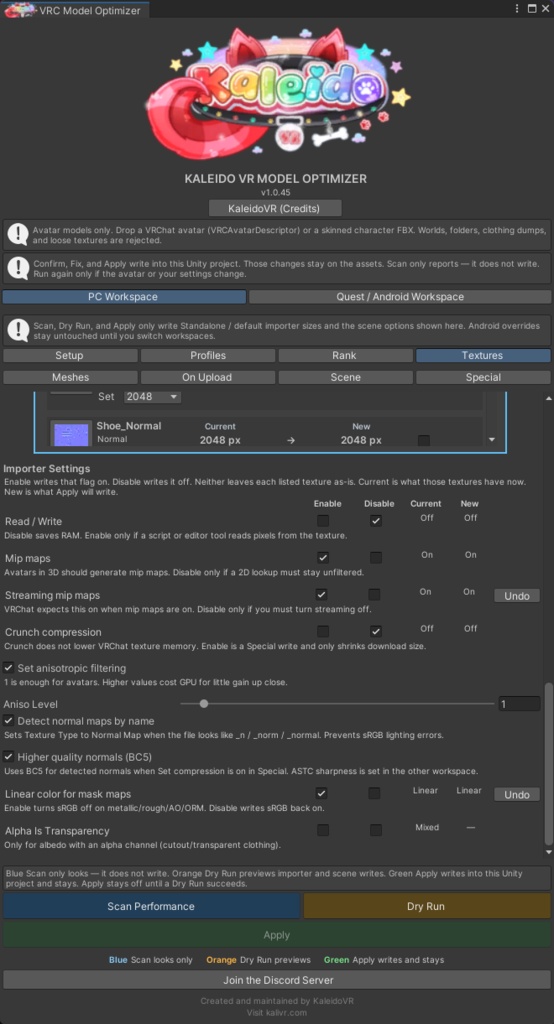The width and height of the screenshot is (554, 1024).
Task: Click the version text 'v1.0.45'
Action: pyautogui.click(x=275, y=192)
